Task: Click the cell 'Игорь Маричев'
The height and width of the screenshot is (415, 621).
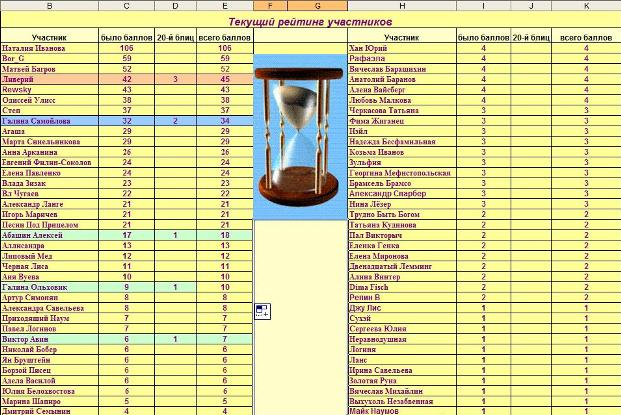Action: click(x=50, y=214)
